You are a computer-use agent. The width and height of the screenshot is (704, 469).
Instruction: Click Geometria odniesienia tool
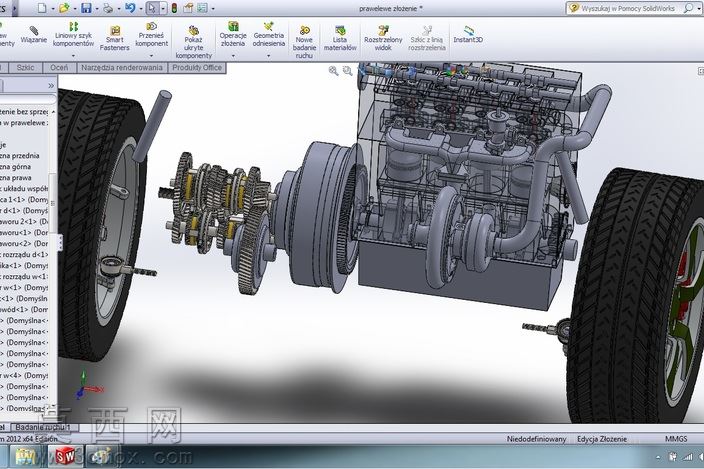pyautogui.click(x=268, y=34)
